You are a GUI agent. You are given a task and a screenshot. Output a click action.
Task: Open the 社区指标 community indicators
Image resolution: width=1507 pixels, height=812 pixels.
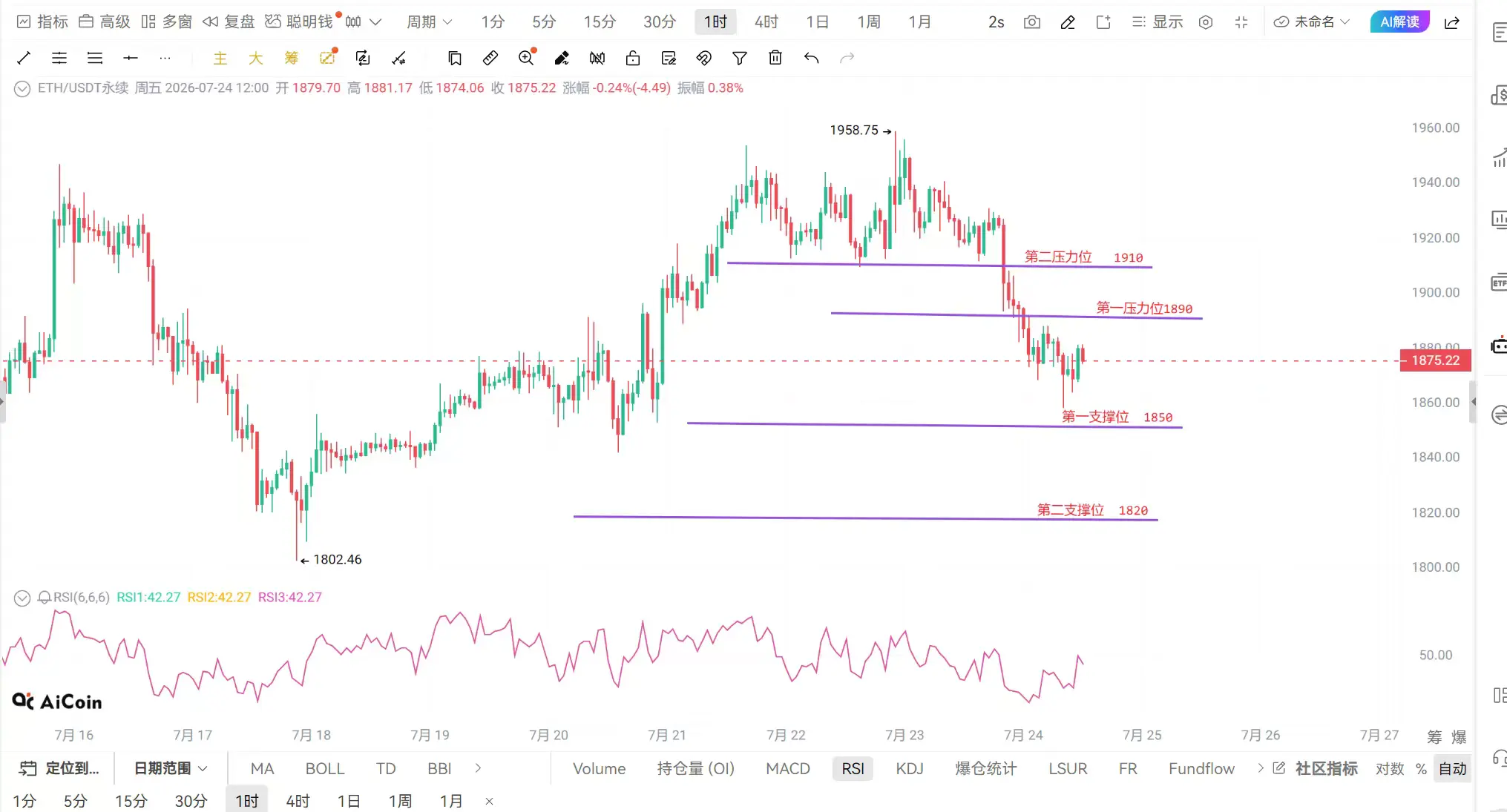click(1315, 769)
